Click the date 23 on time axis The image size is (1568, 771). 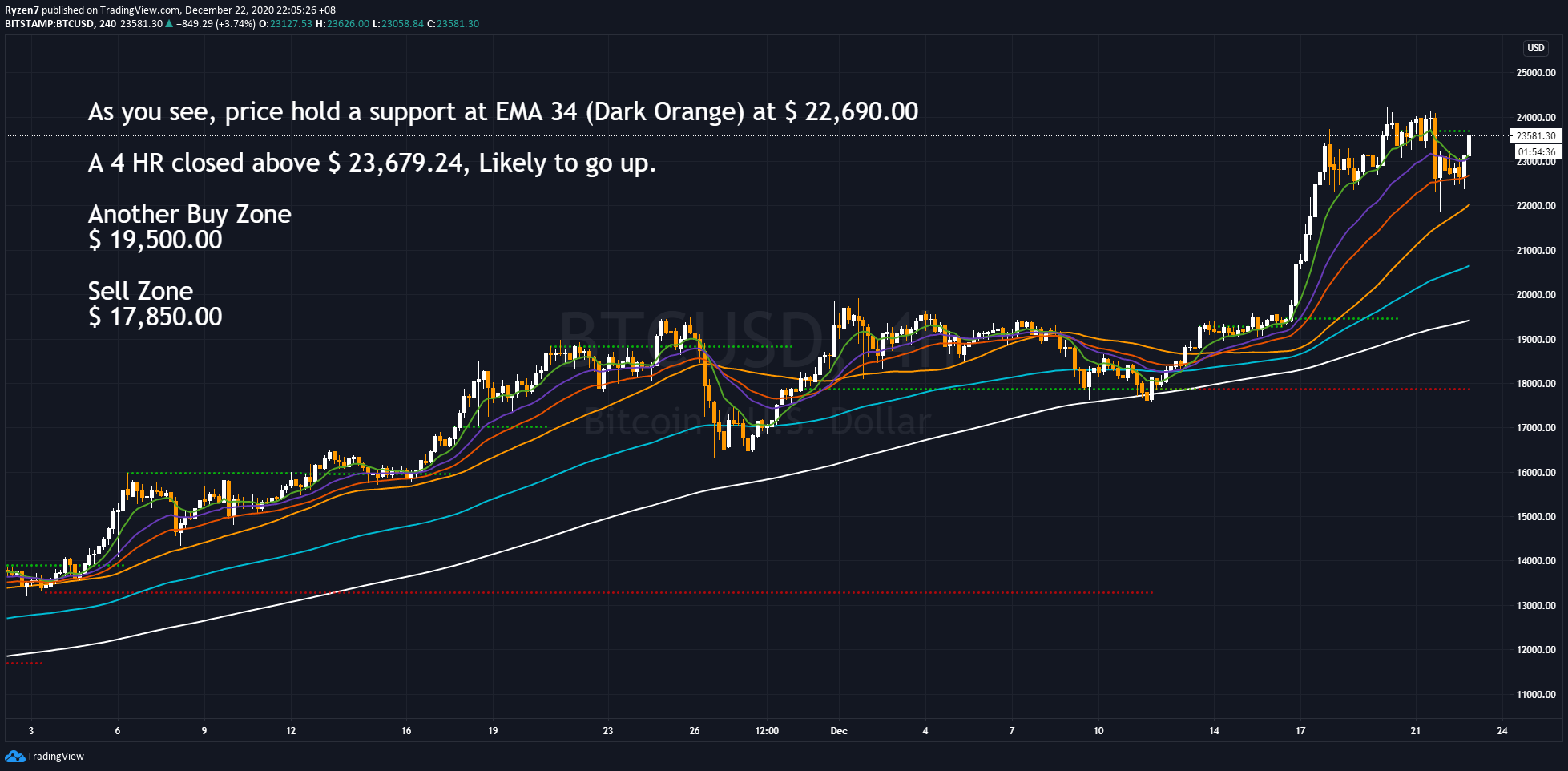pyautogui.click(x=608, y=731)
